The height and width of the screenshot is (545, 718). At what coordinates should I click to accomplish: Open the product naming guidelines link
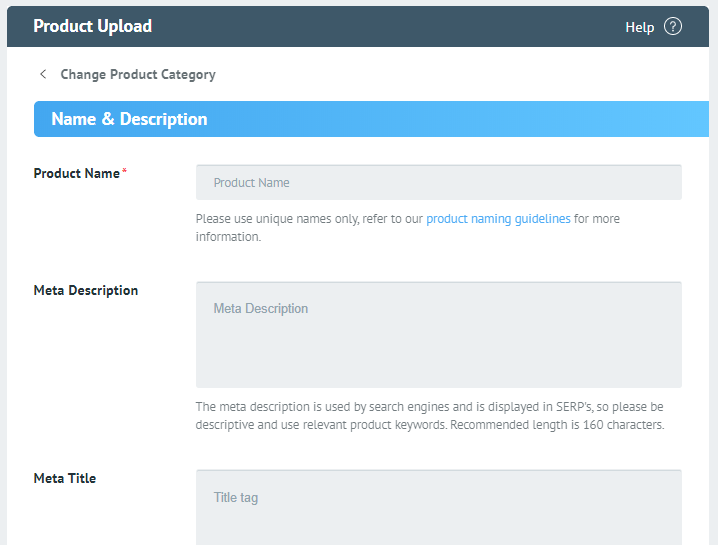(498, 218)
